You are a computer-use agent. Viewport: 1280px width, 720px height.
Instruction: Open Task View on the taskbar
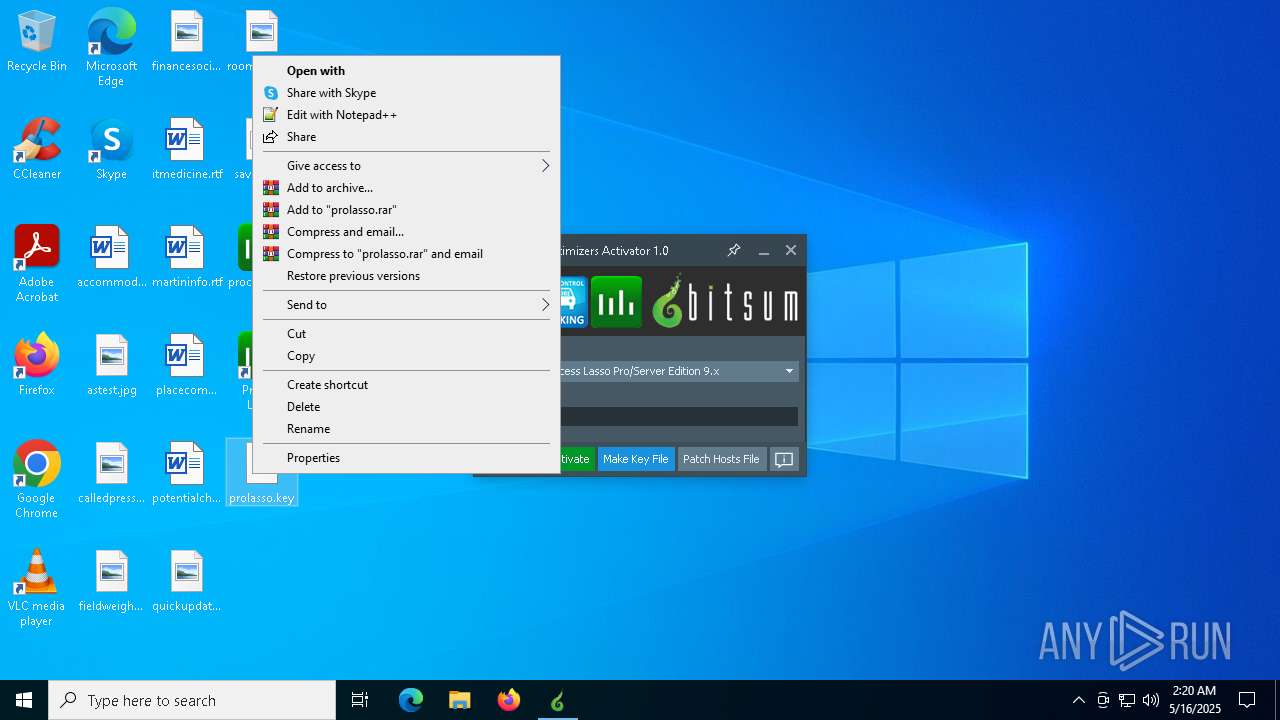[360, 700]
